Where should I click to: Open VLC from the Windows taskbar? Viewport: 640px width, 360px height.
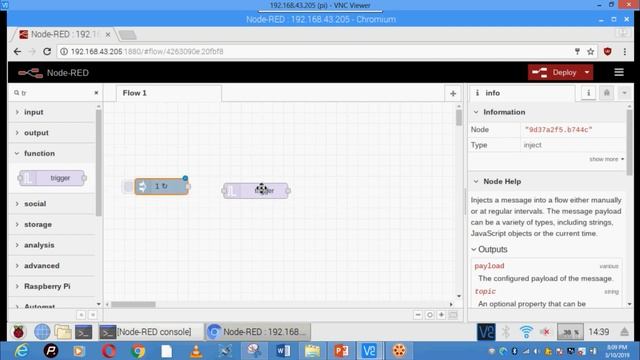(196, 351)
